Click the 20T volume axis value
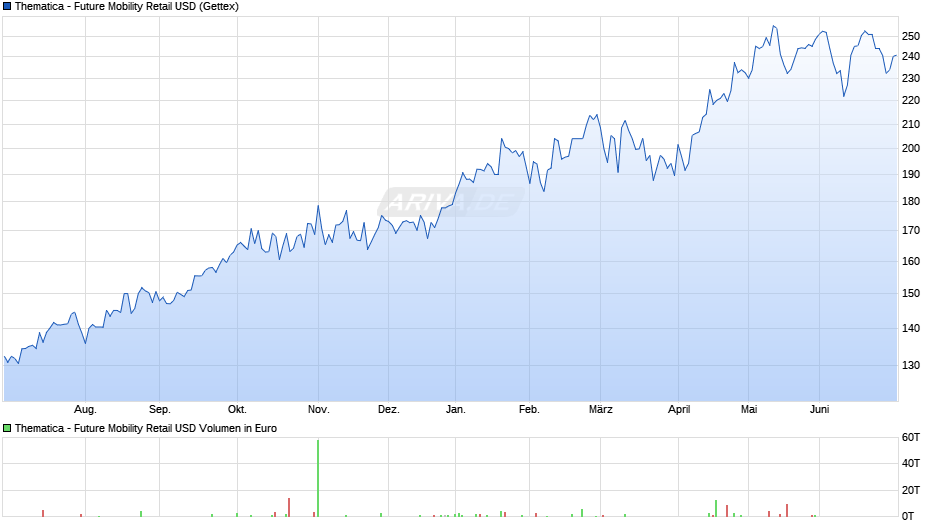 [x=911, y=491]
